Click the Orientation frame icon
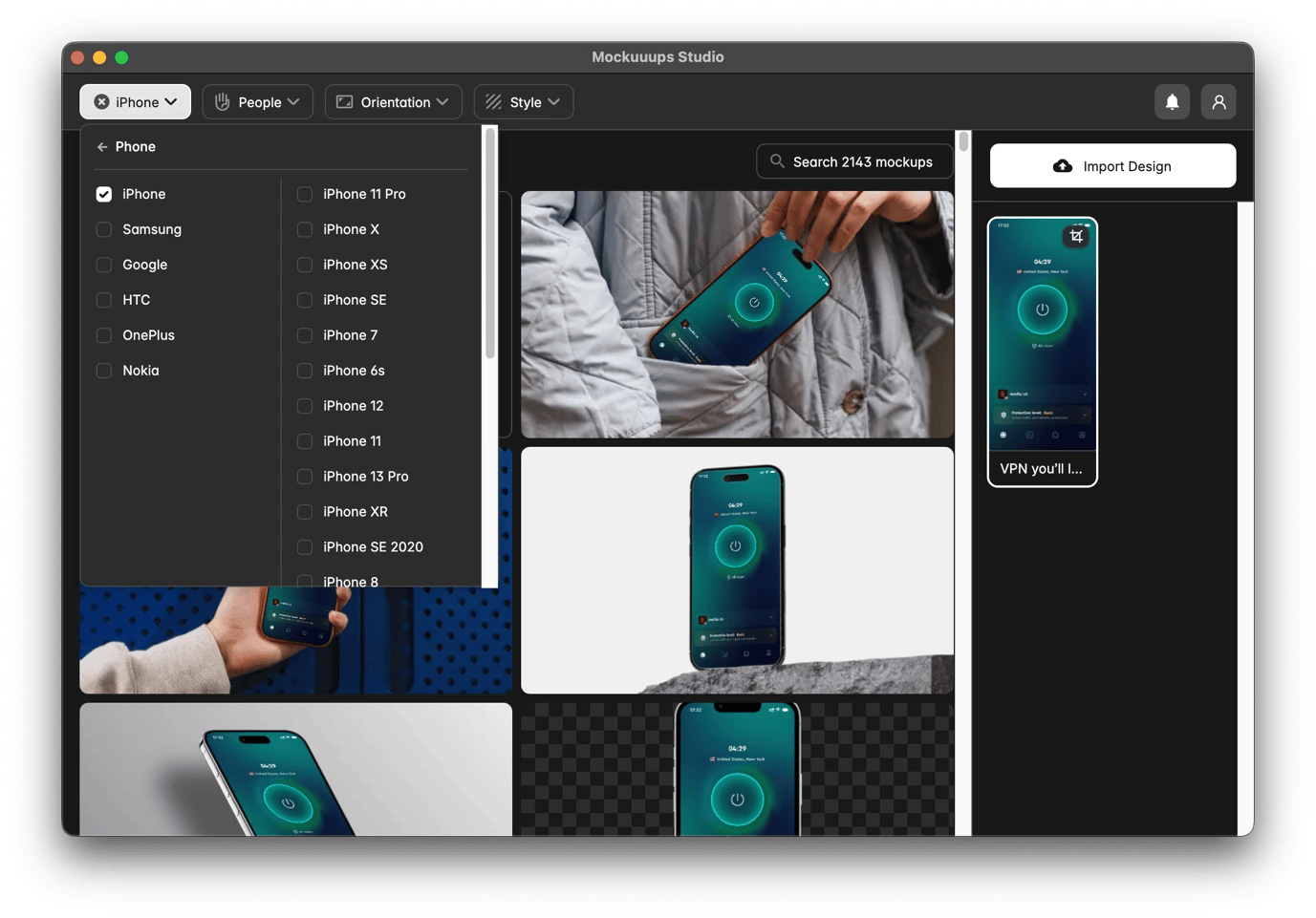The height and width of the screenshot is (918, 1316). [x=345, y=102]
